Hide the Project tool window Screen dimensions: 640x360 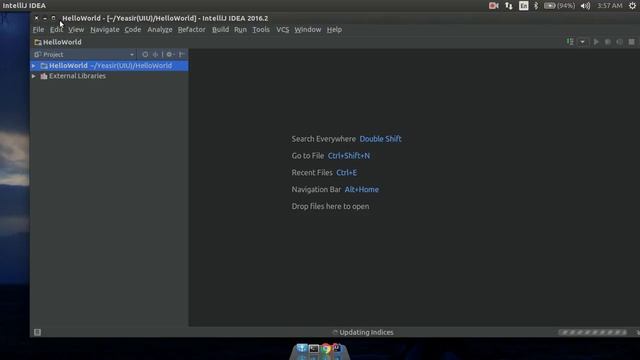(182, 54)
